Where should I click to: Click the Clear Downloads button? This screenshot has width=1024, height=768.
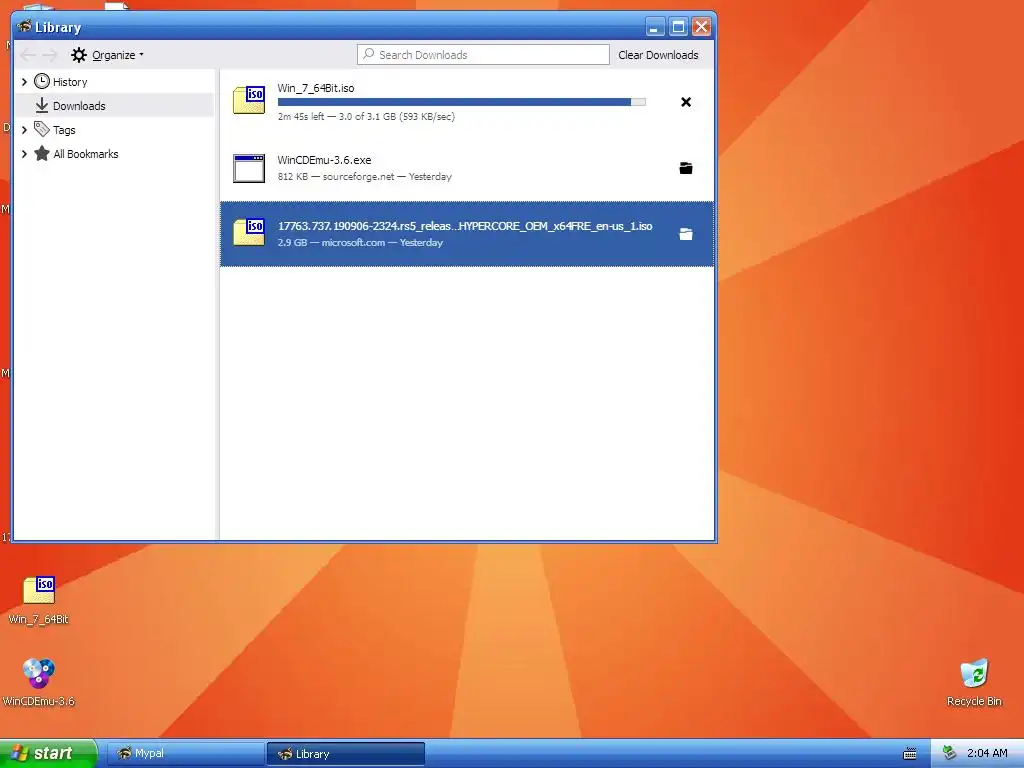[x=658, y=55]
